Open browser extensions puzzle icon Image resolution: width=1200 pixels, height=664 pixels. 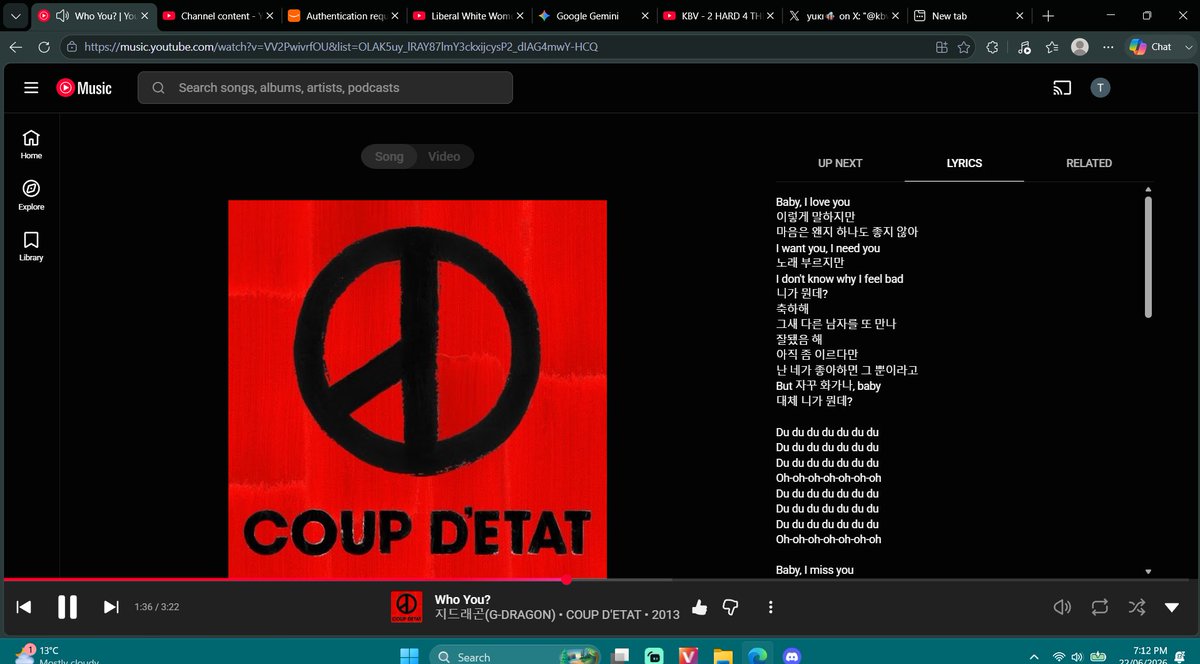click(x=992, y=47)
